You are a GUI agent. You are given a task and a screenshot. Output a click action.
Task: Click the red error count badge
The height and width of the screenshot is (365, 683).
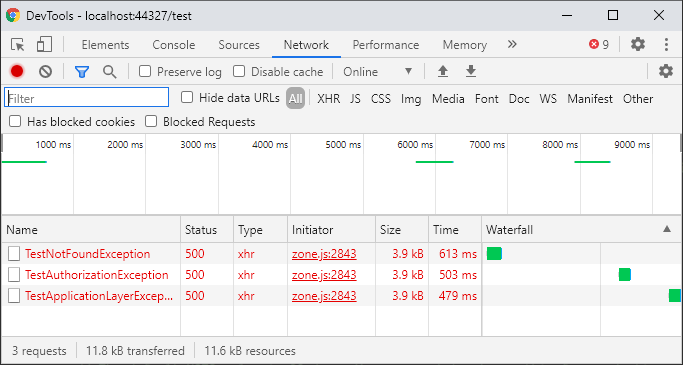[599, 44]
